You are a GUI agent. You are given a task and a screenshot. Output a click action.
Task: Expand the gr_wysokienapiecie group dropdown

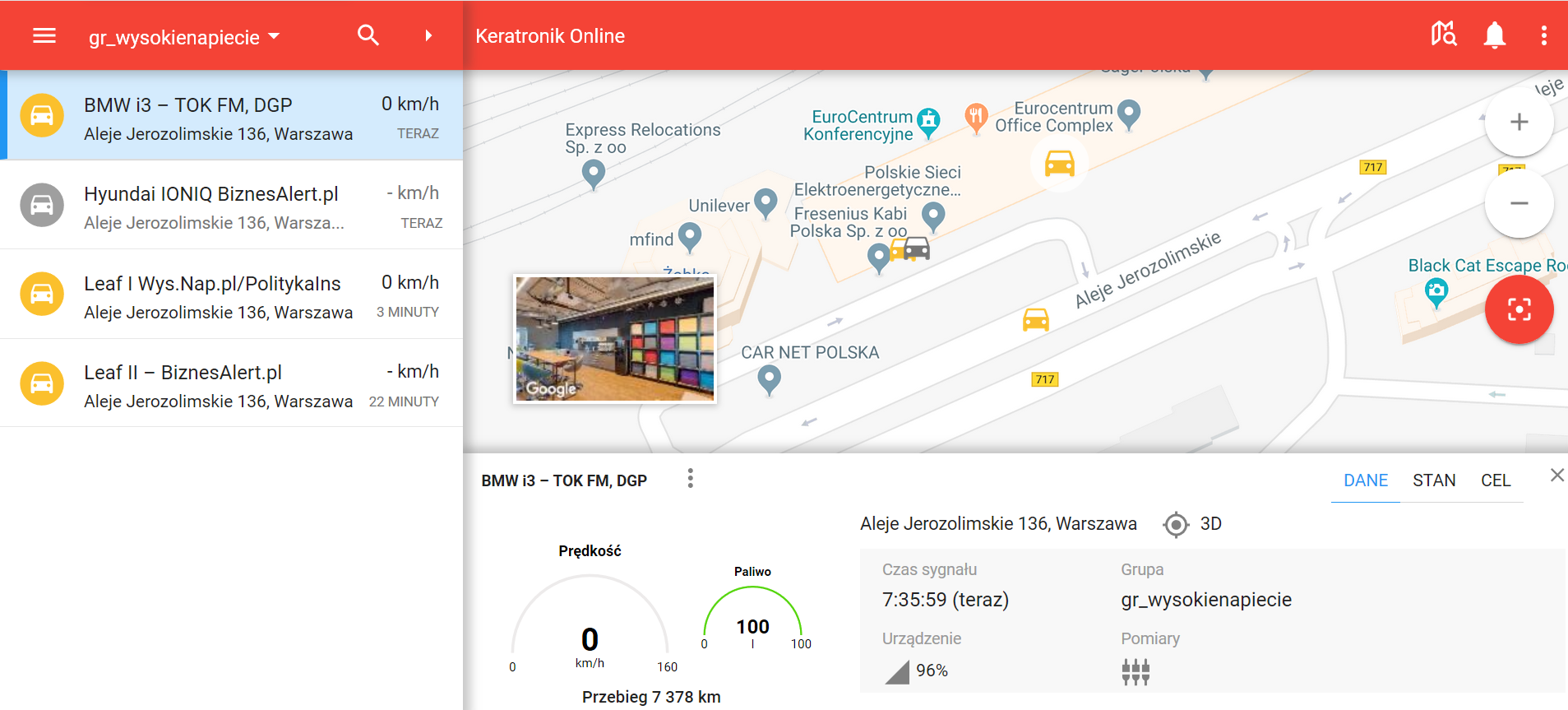(184, 37)
